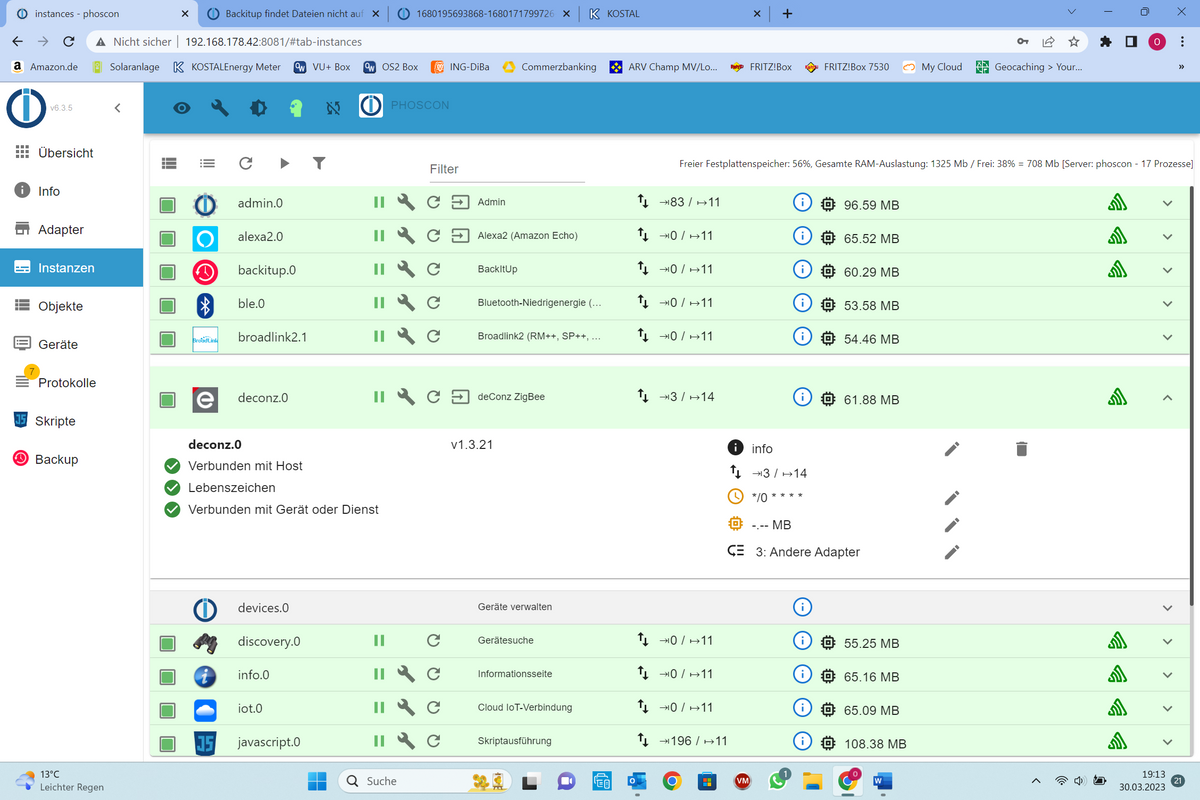Click the play filter for running instances

(284, 163)
